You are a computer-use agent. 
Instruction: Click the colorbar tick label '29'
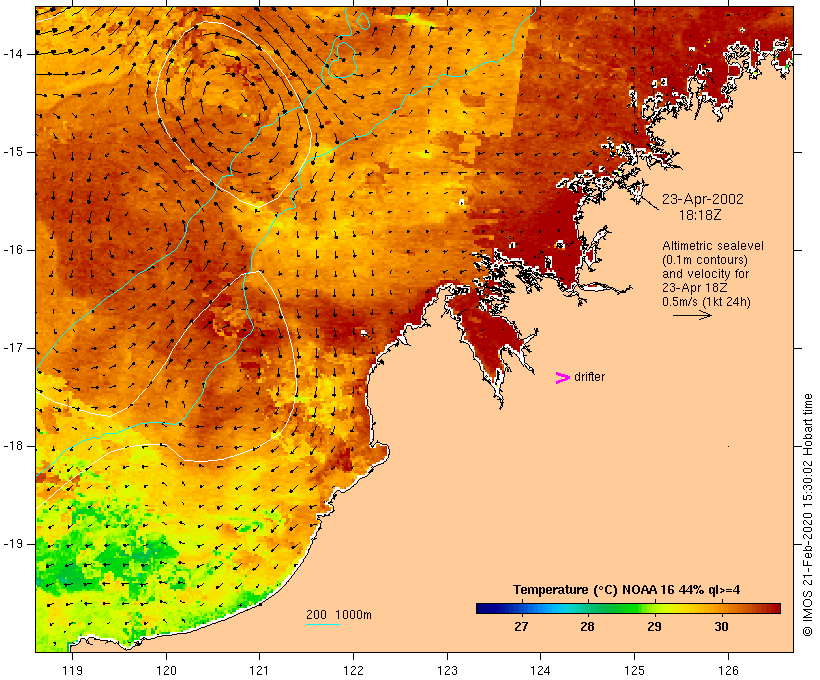(654, 627)
